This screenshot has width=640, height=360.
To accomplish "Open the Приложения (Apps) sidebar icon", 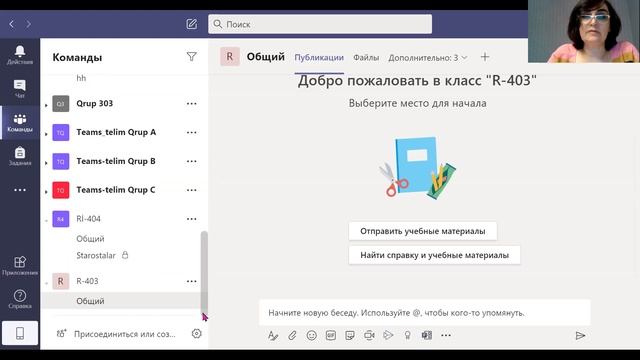I will [x=20, y=265].
